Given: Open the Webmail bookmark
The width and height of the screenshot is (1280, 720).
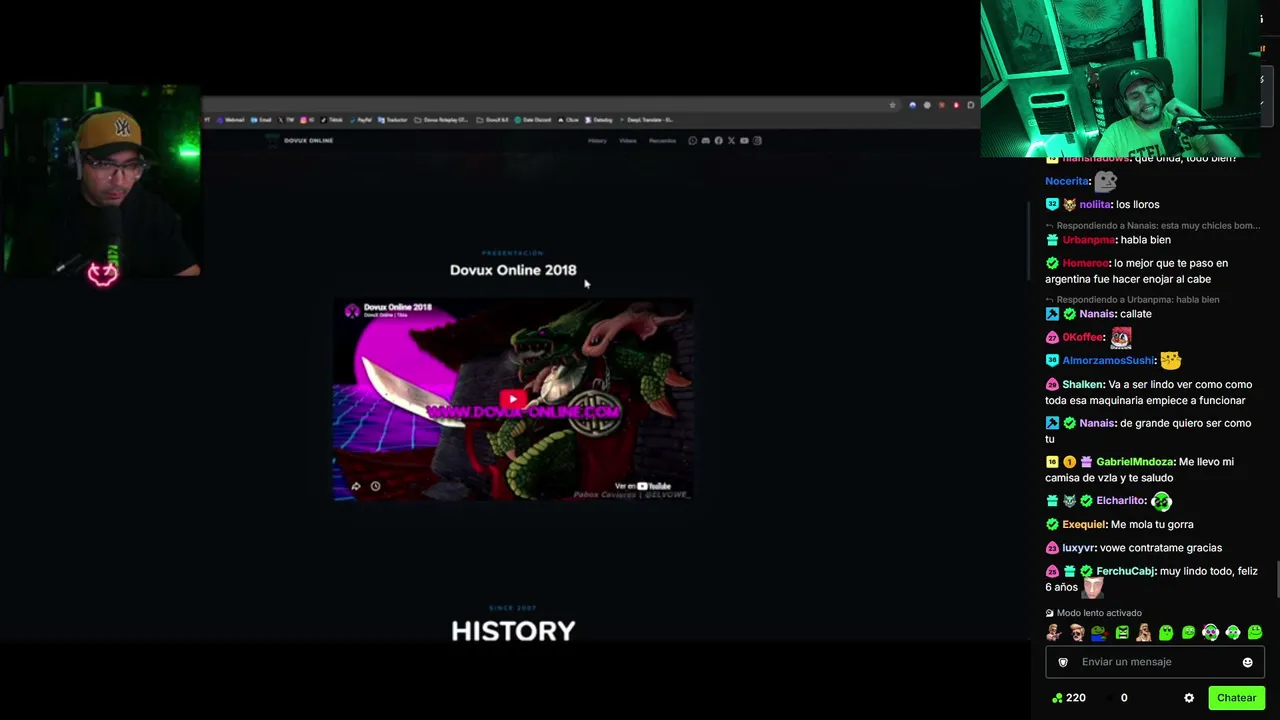Looking at the screenshot, I should [x=232, y=120].
